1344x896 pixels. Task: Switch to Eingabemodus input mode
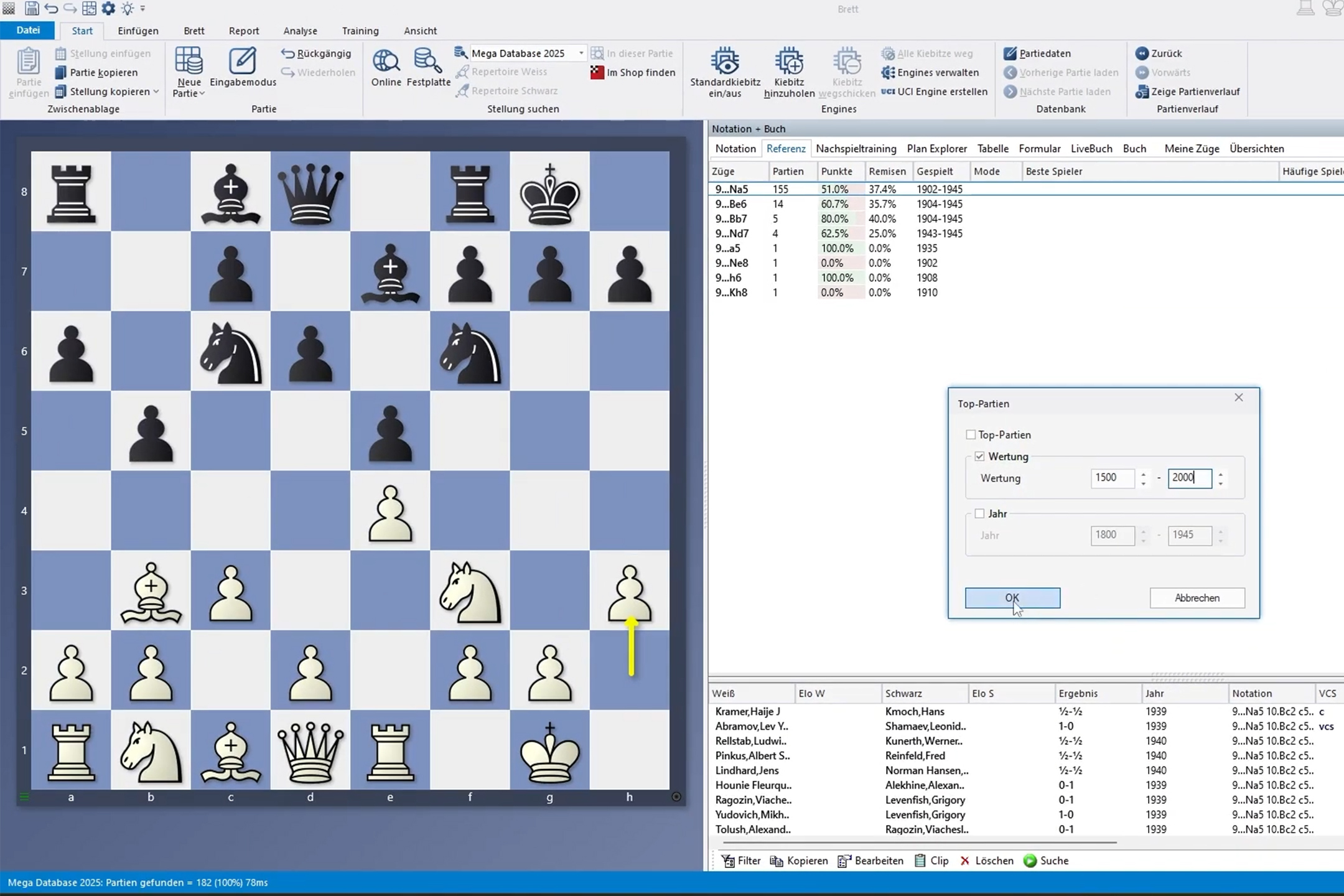pyautogui.click(x=243, y=68)
